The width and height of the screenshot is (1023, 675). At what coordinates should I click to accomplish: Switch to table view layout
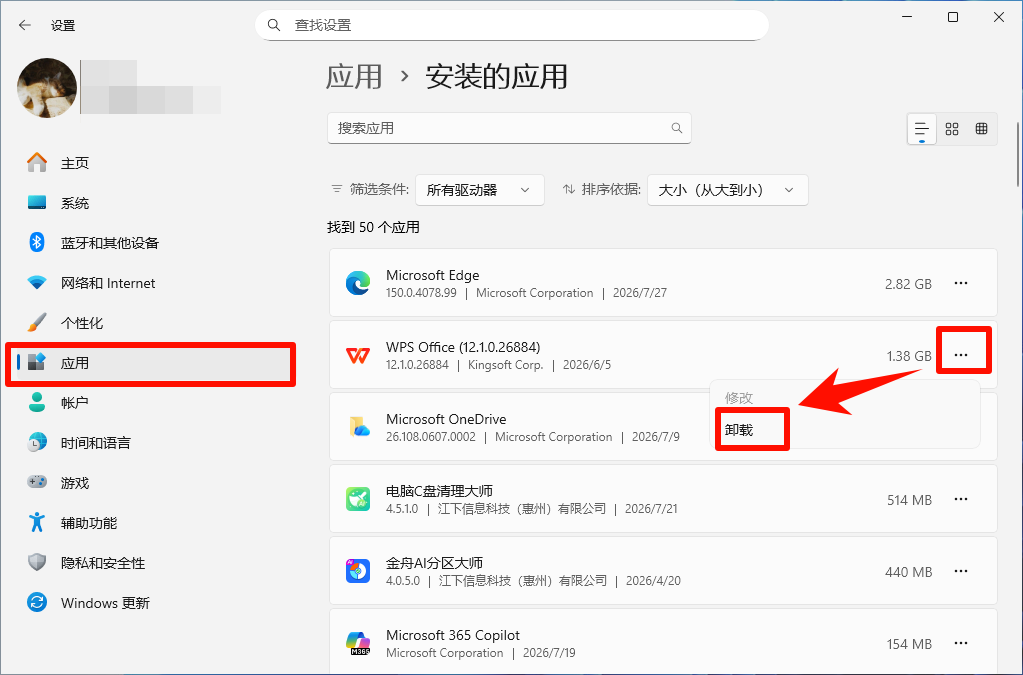click(981, 128)
